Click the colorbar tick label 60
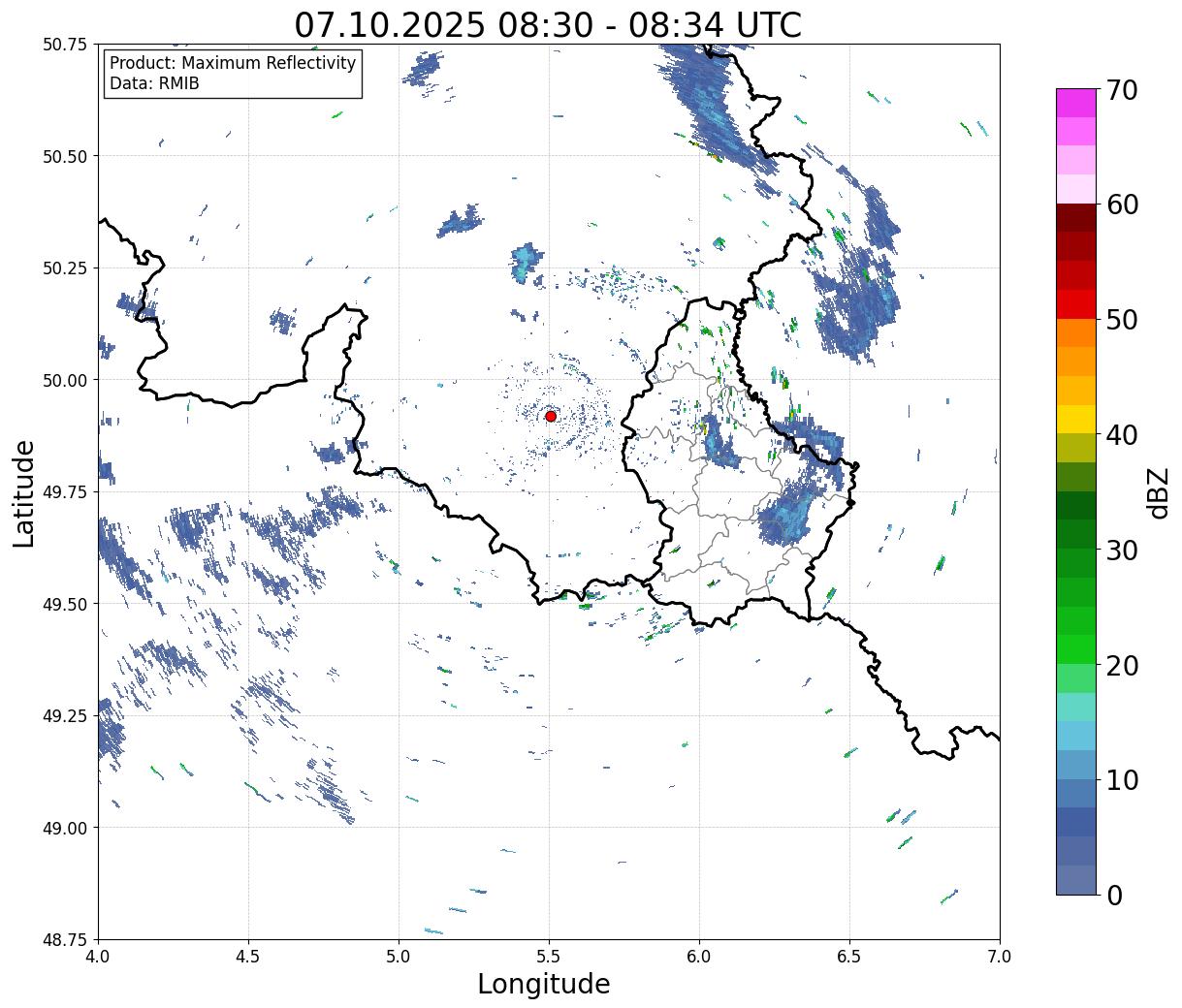The height and width of the screenshot is (1008, 1182). pos(1122,205)
